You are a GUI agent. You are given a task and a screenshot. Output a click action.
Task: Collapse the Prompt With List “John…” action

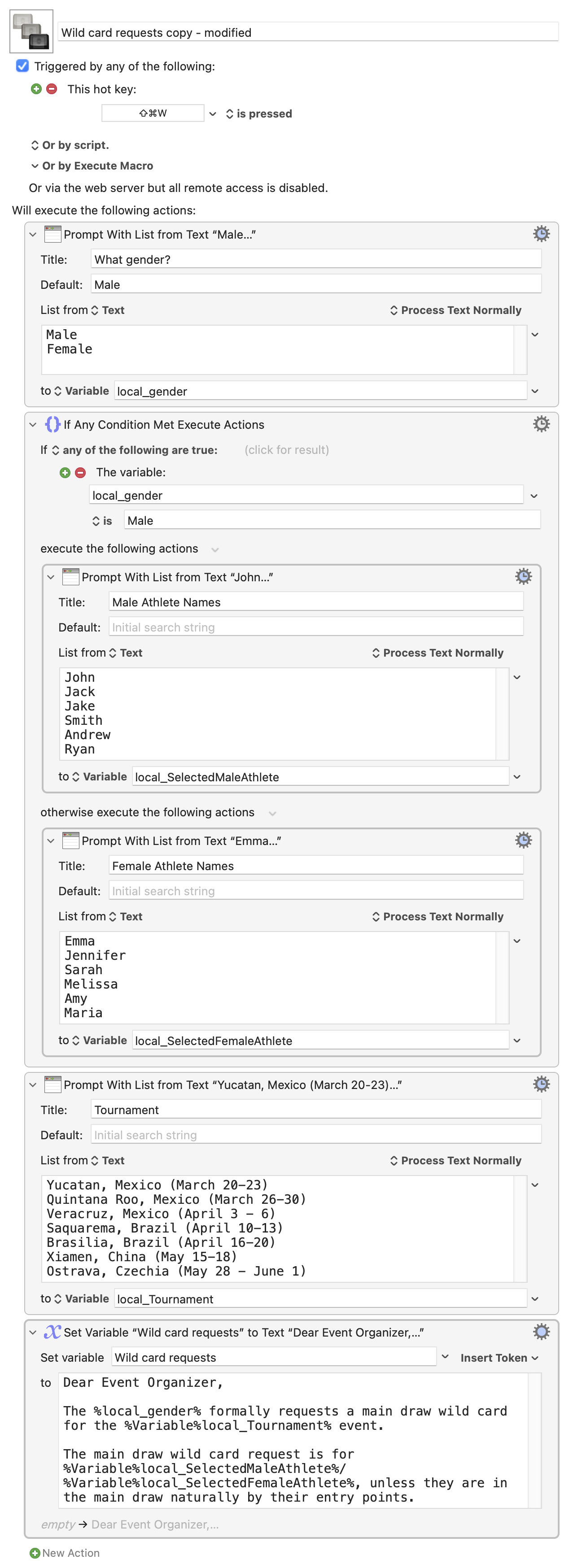[x=51, y=577]
